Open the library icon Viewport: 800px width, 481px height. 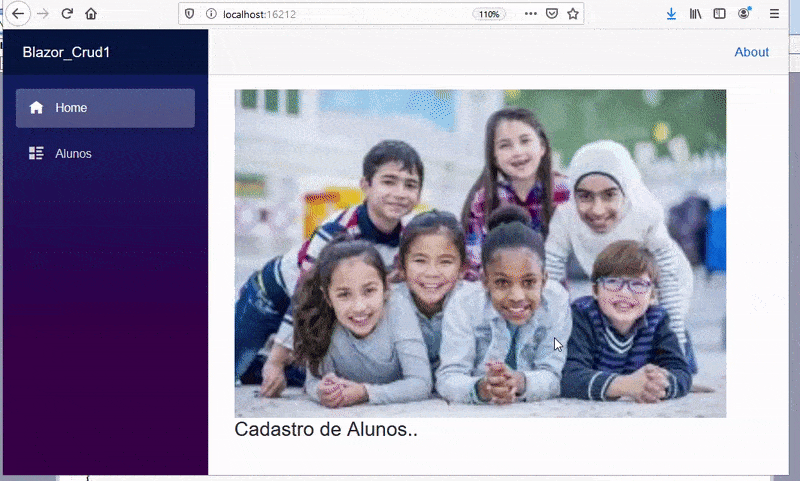(695, 14)
